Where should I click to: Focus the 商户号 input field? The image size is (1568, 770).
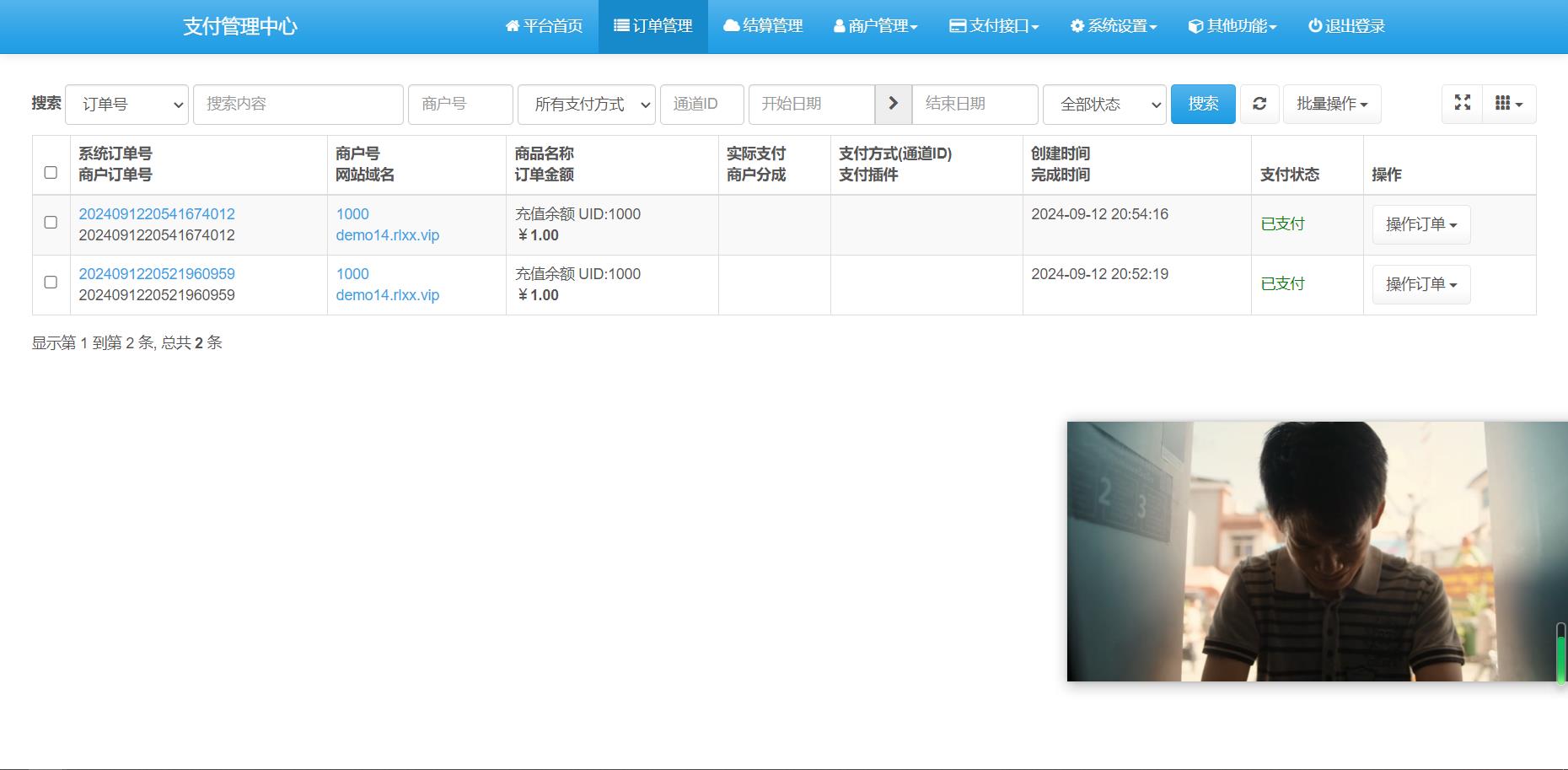(x=460, y=104)
